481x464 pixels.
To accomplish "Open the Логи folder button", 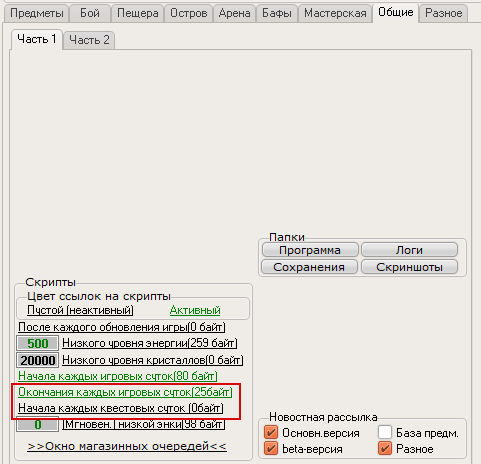I will tap(409, 250).
